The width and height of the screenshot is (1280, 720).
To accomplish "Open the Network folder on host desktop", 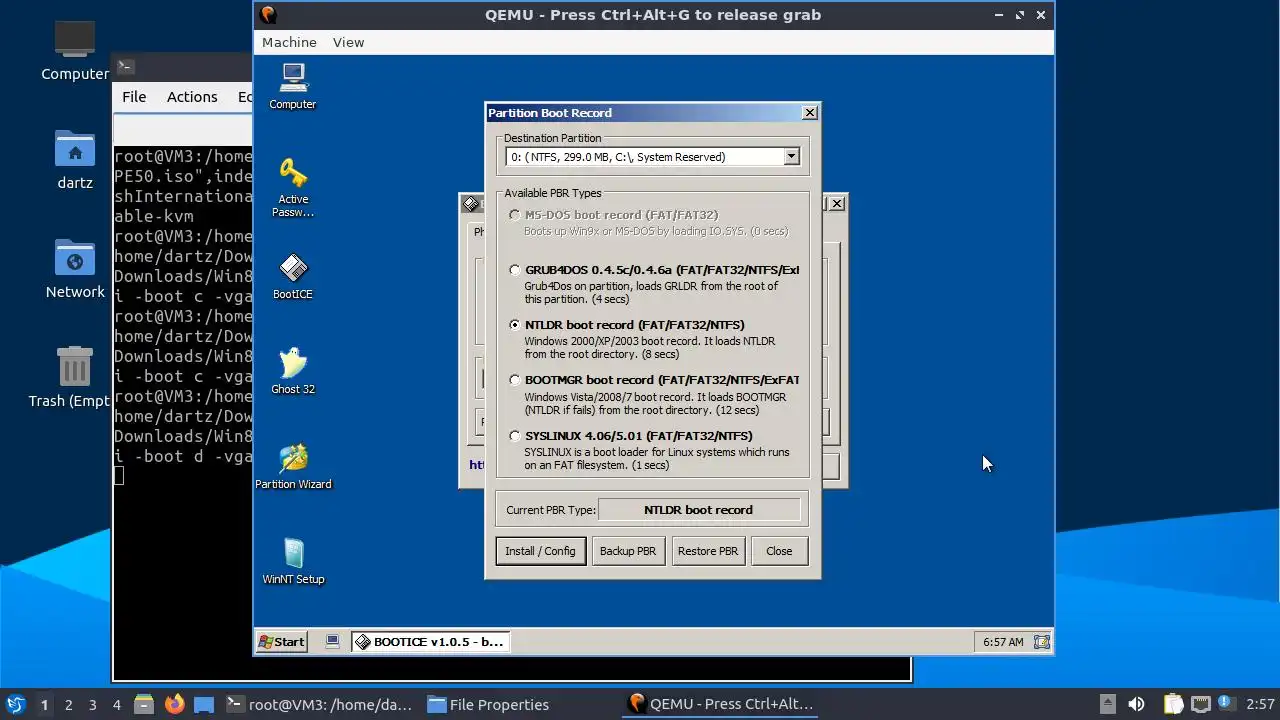I will (x=75, y=269).
